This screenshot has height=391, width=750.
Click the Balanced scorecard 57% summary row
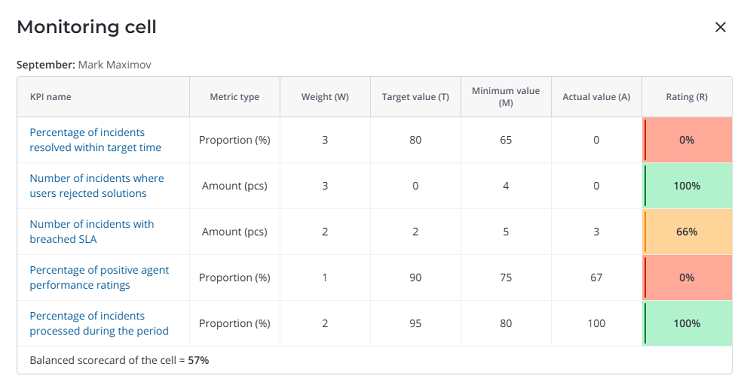(x=375, y=360)
